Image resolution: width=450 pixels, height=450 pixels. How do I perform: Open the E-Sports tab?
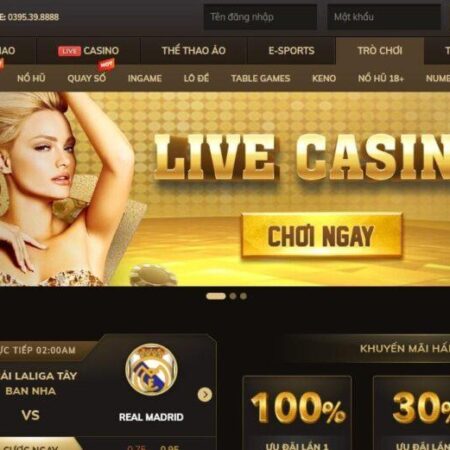[291, 51]
